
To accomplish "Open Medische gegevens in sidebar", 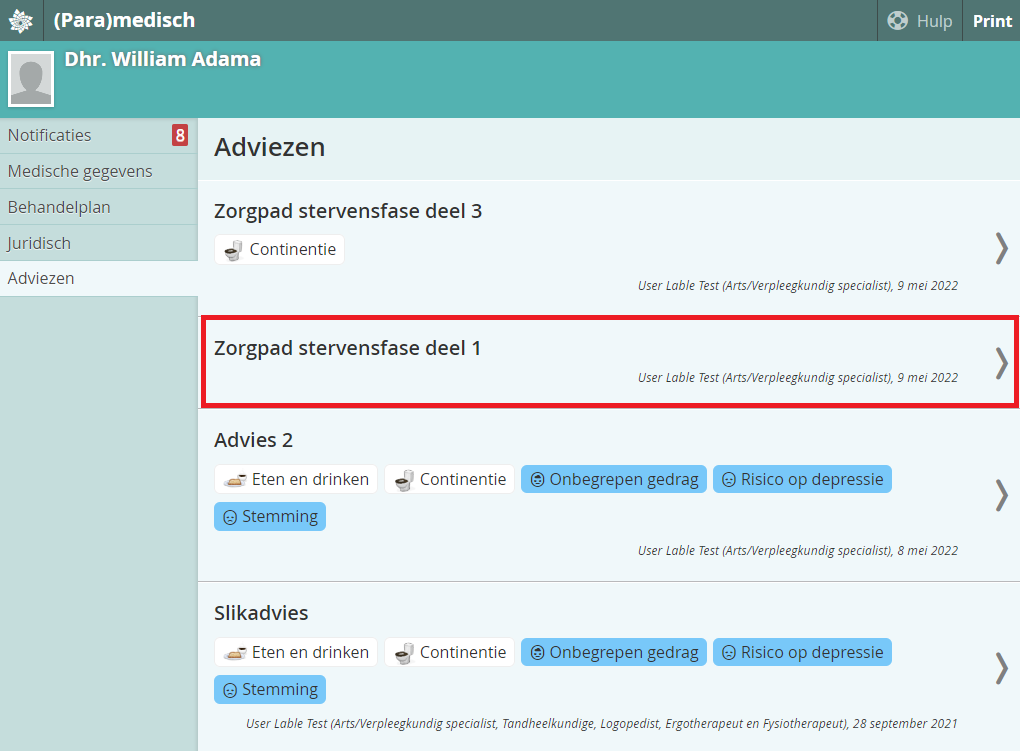I will point(80,171).
